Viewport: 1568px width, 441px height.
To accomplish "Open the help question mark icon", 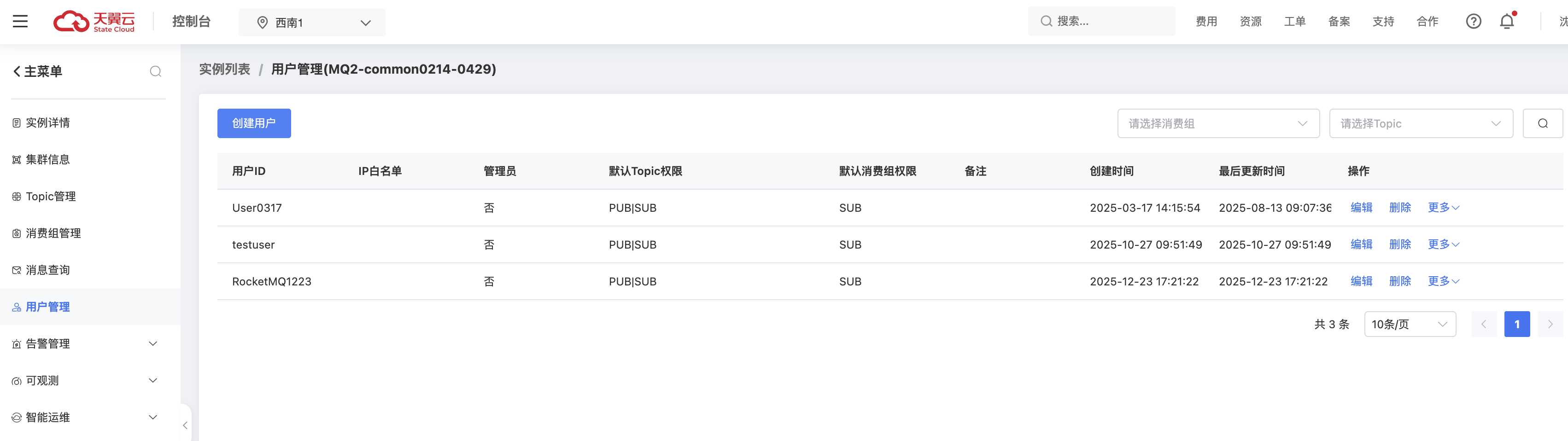I will point(1473,22).
